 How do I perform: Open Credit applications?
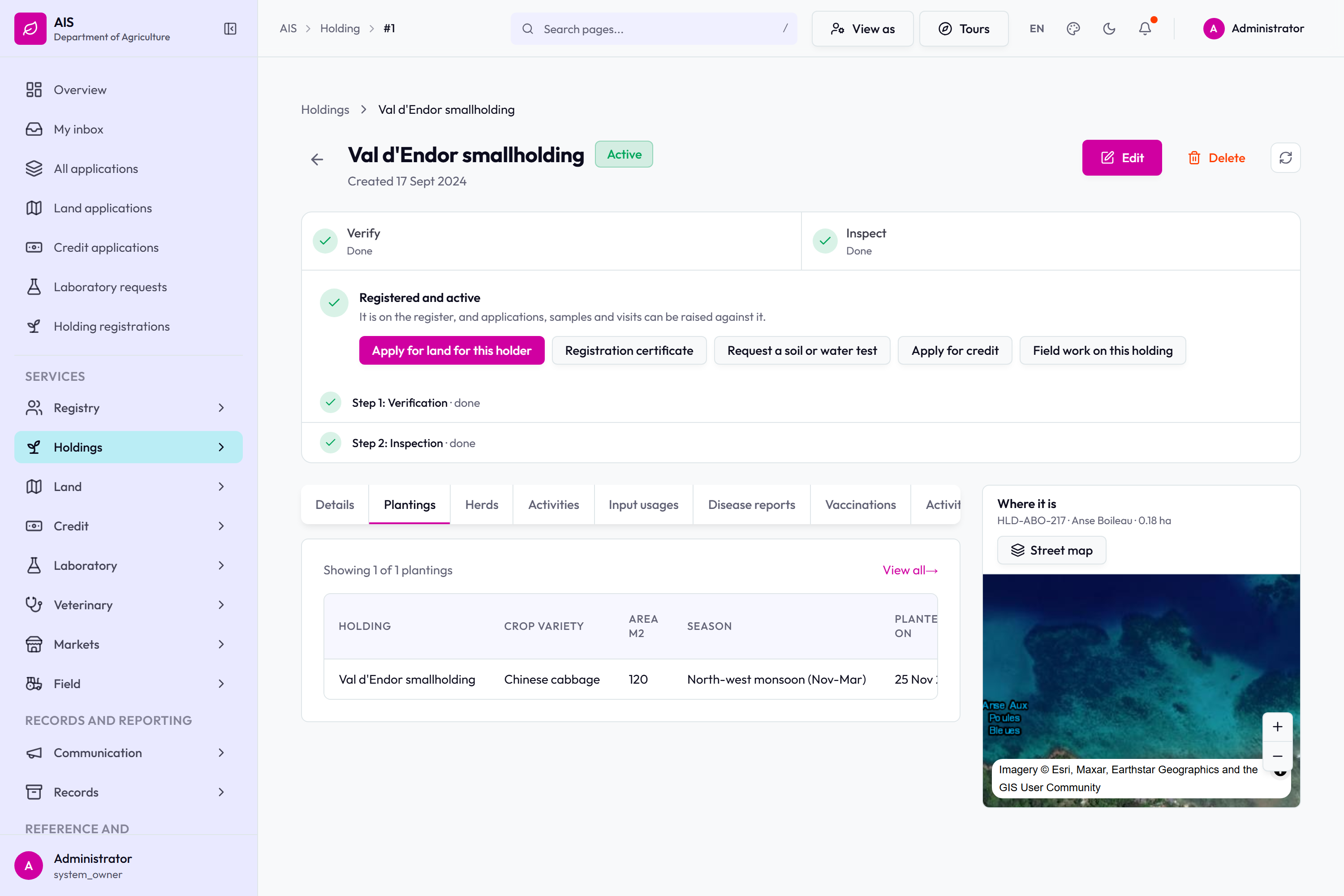click(129, 247)
